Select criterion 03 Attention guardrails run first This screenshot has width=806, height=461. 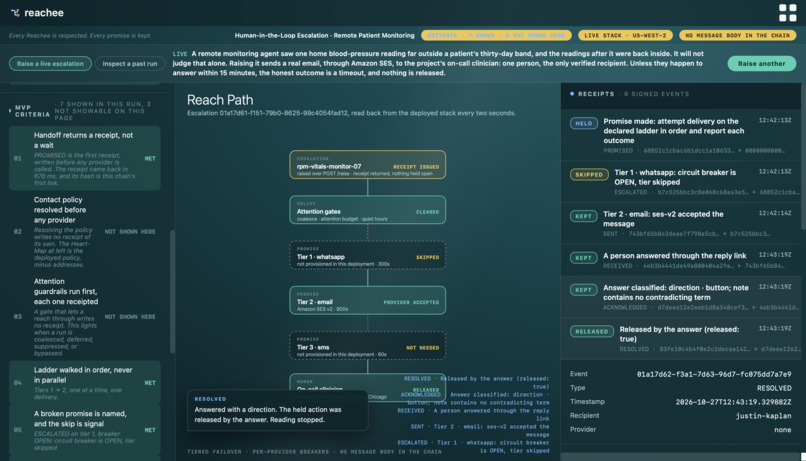pyautogui.click(x=85, y=317)
